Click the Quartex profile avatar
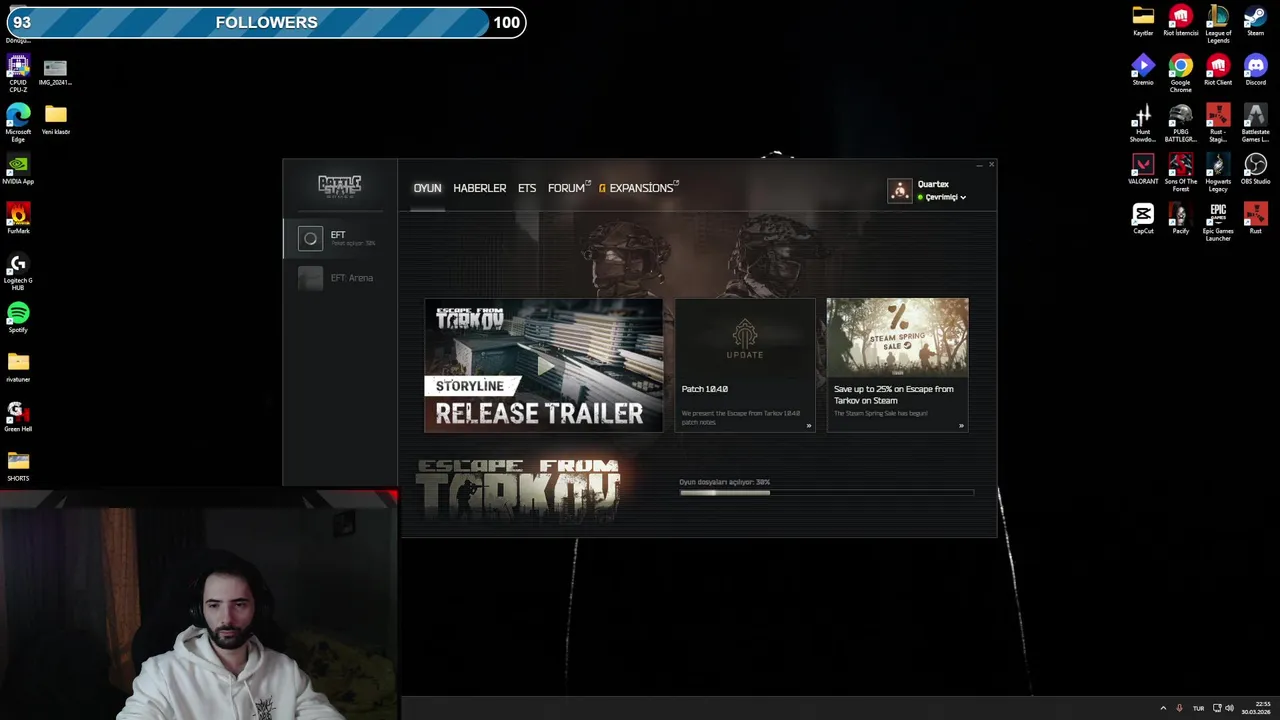 pos(900,190)
